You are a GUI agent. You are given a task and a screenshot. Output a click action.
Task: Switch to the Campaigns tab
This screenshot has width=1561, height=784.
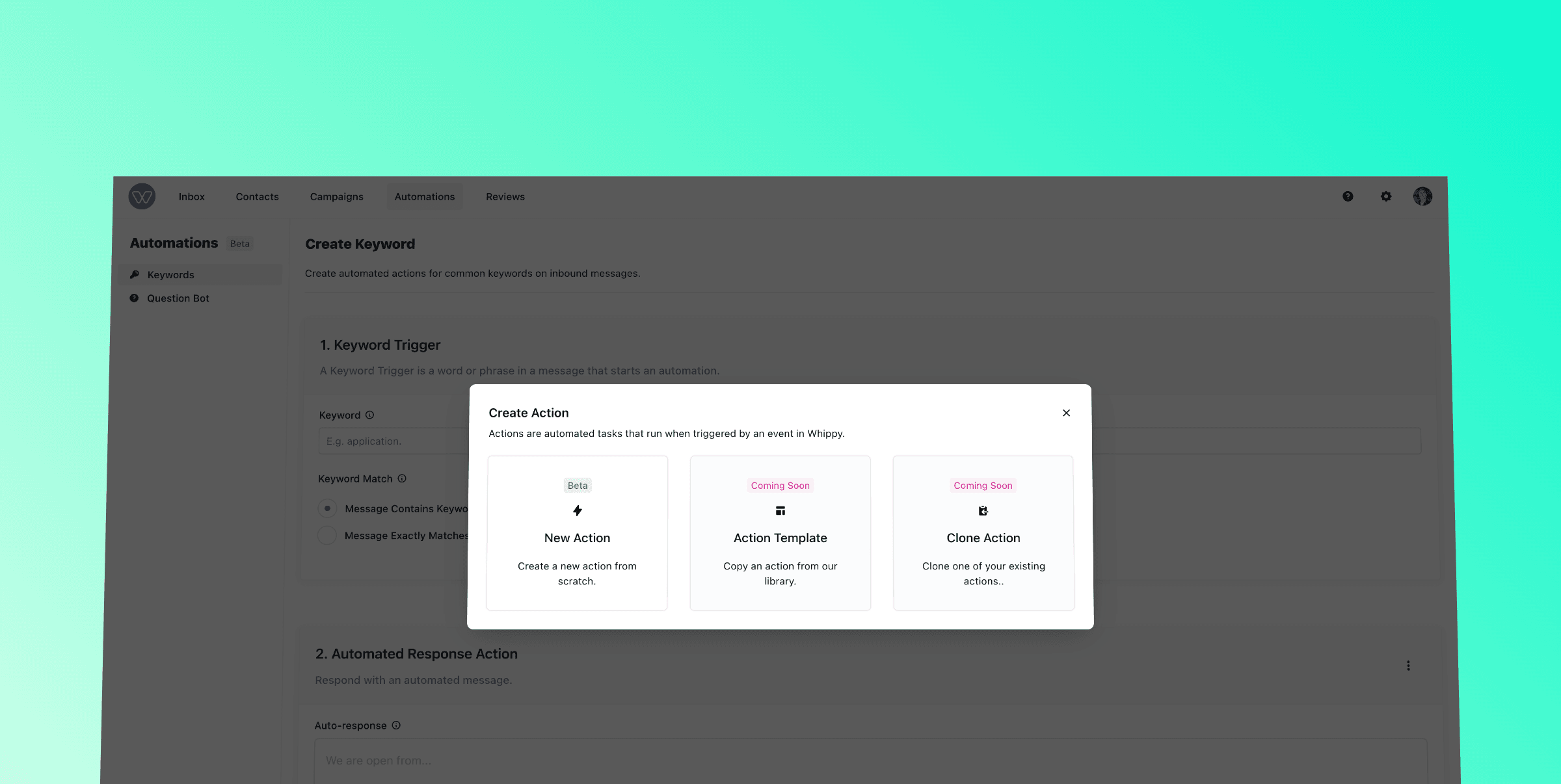point(336,197)
